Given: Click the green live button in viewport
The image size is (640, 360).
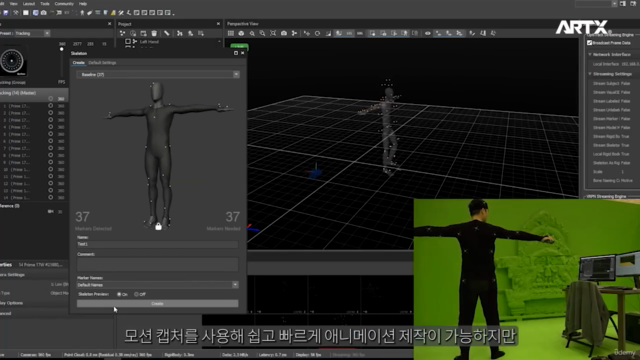Looking at the screenshot, I should 239,47.
